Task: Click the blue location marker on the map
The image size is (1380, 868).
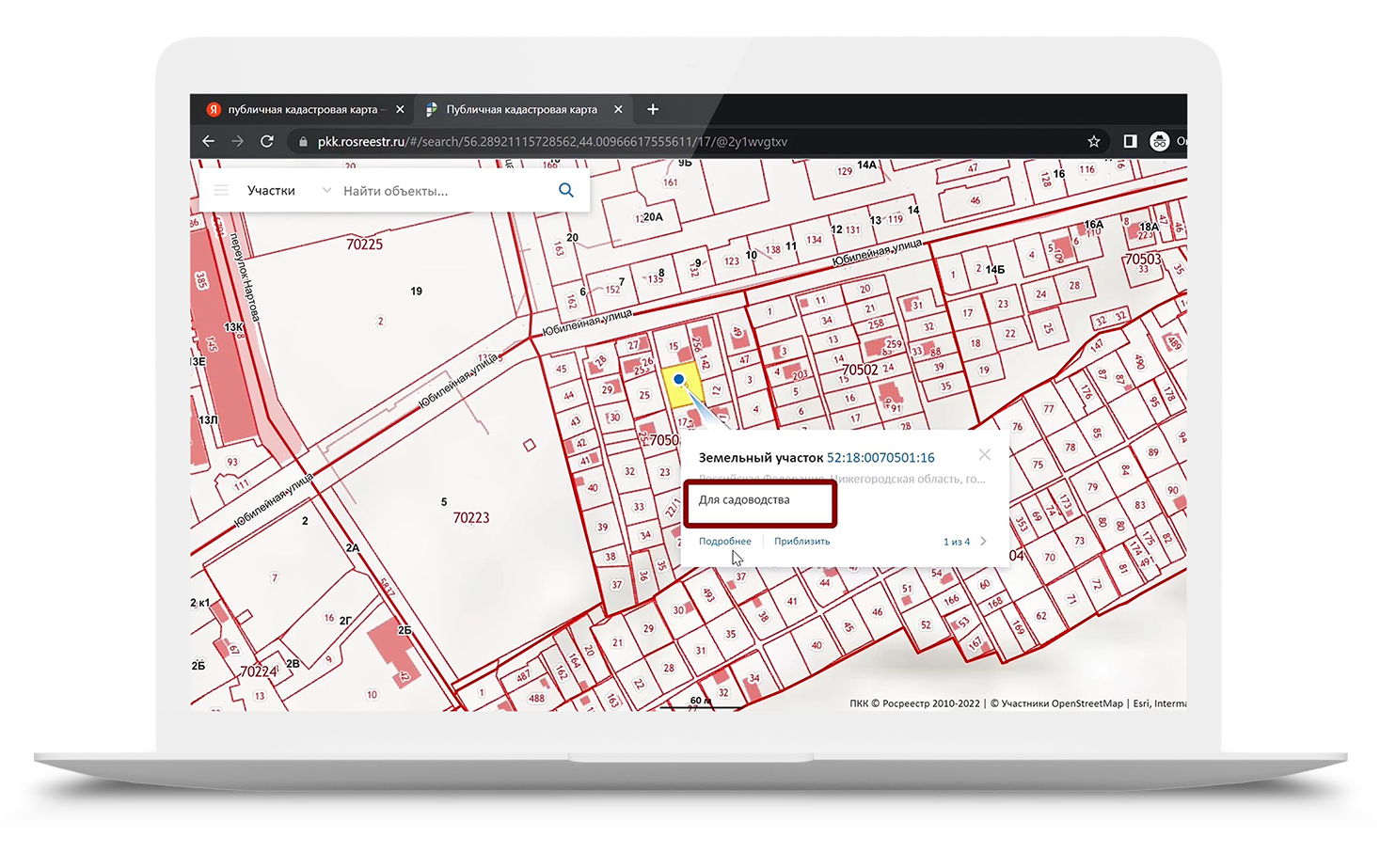Action: pyautogui.click(x=678, y=380)
